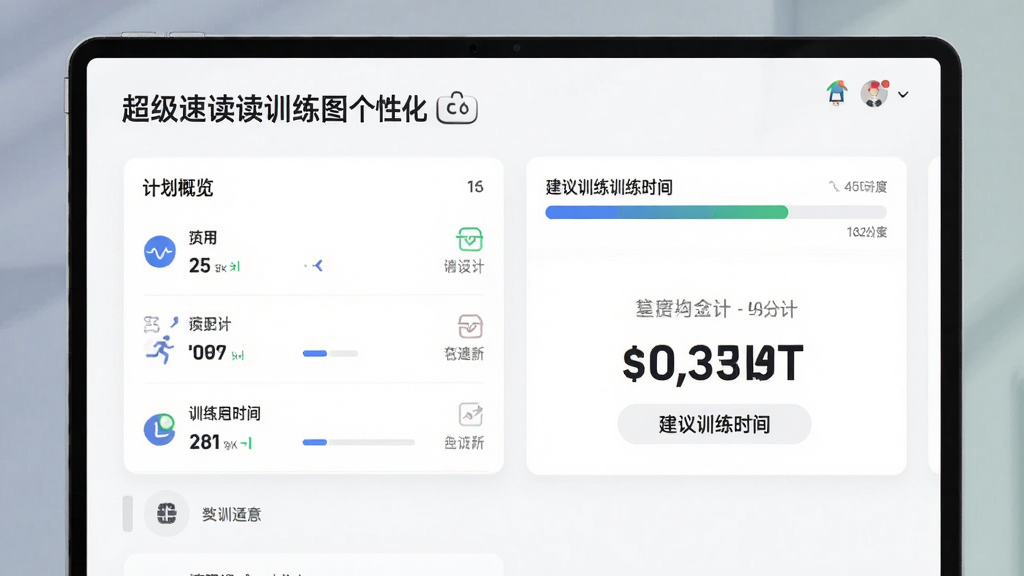Click the value 281 in the third row
1024x576 pixels.
pos(204,442)
